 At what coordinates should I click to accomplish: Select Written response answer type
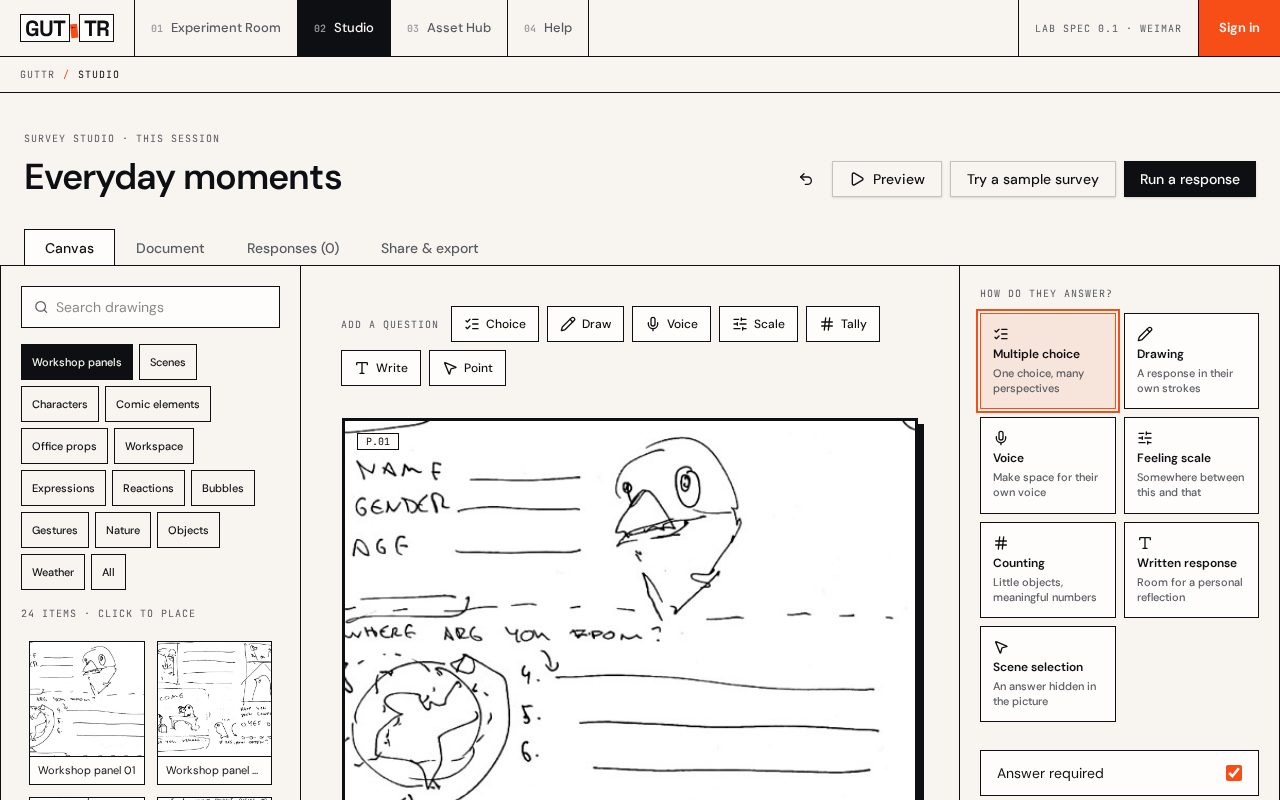[x=1191, y=570]
